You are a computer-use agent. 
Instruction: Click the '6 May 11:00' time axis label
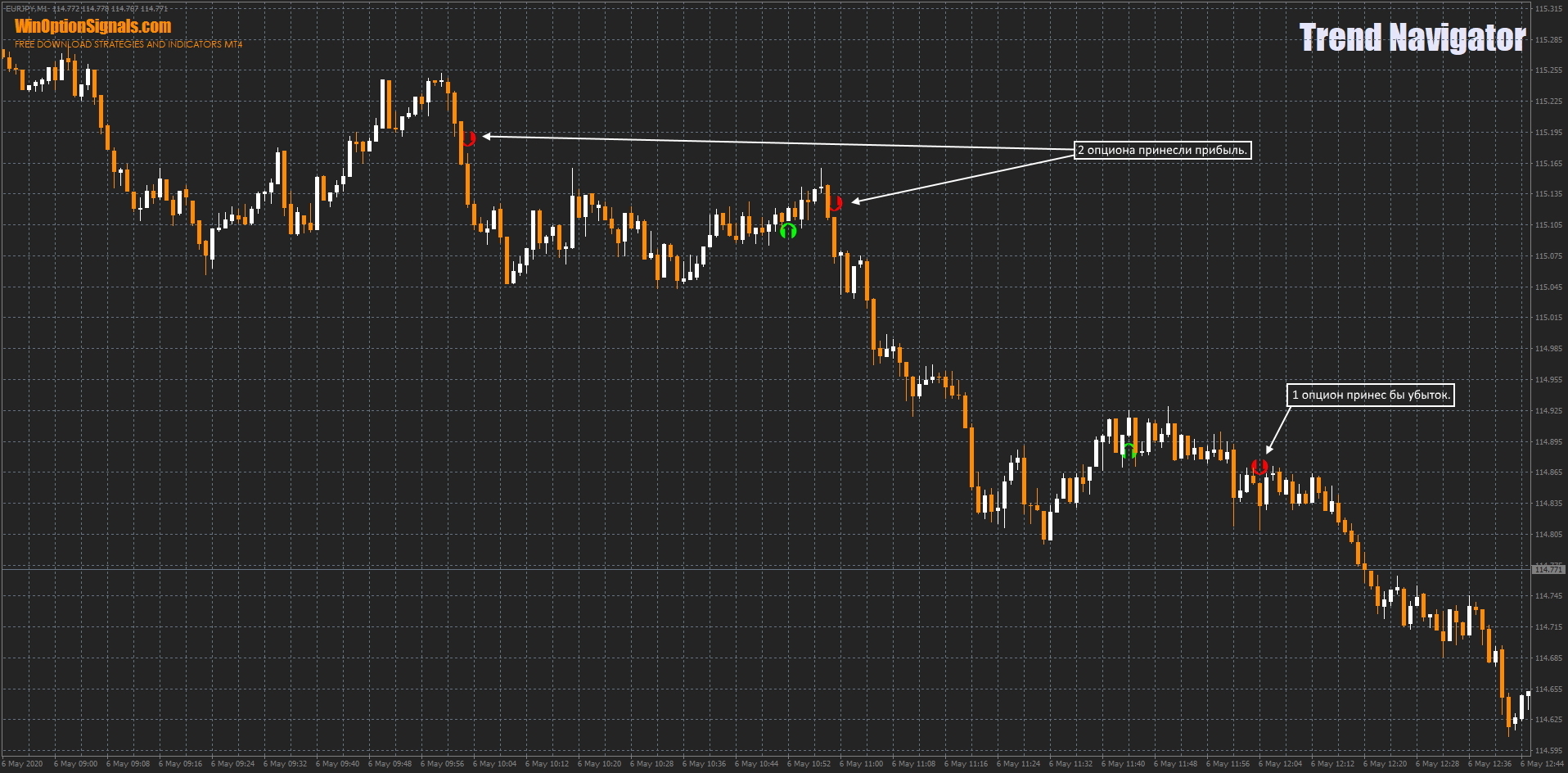click(861, 764)
